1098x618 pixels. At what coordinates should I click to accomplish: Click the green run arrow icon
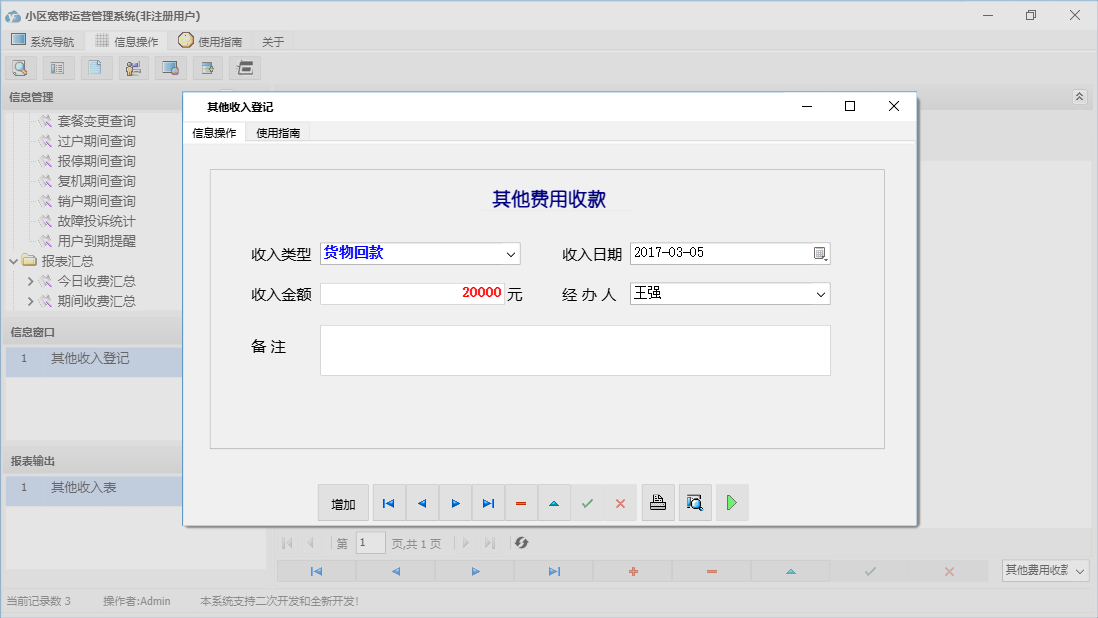[731, 503]
